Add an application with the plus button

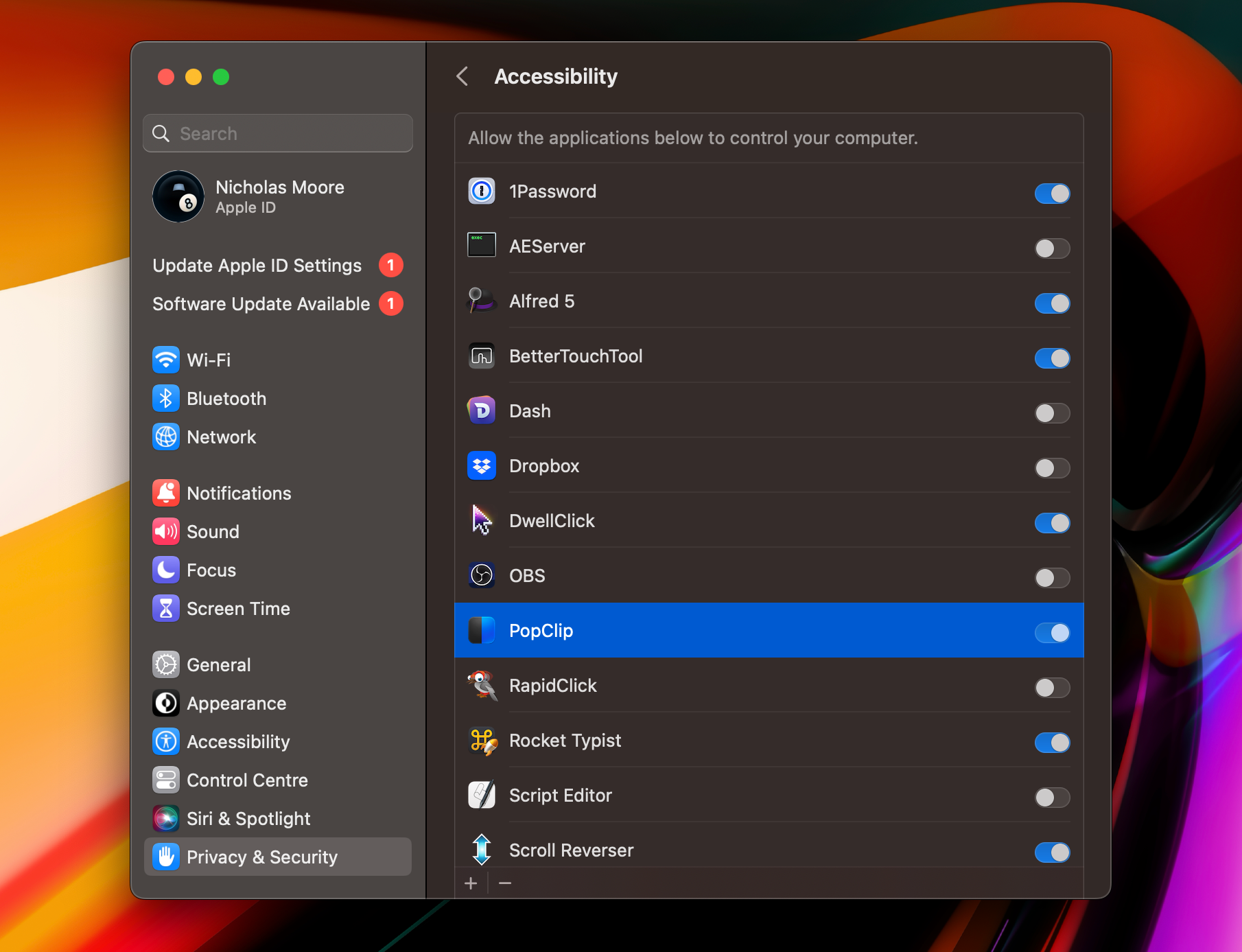471,883
